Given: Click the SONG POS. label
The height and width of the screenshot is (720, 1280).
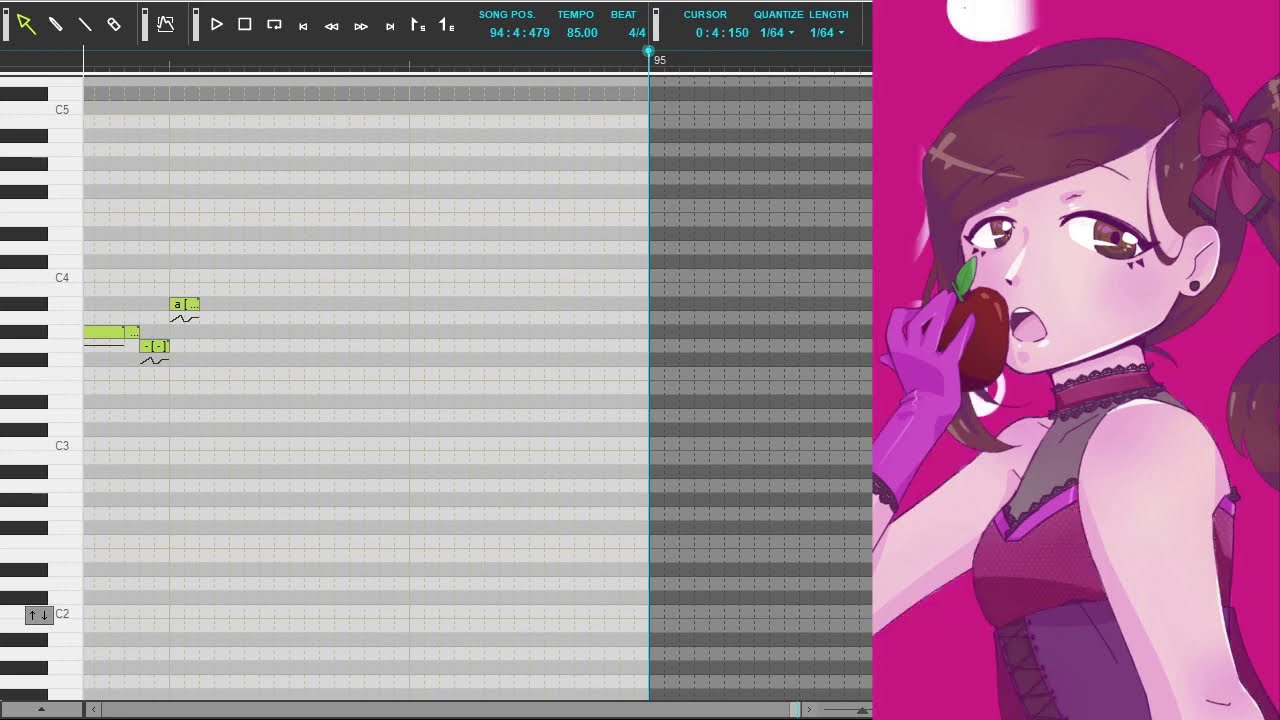Looking at the screenshot, I should click(x=507, y=15).
